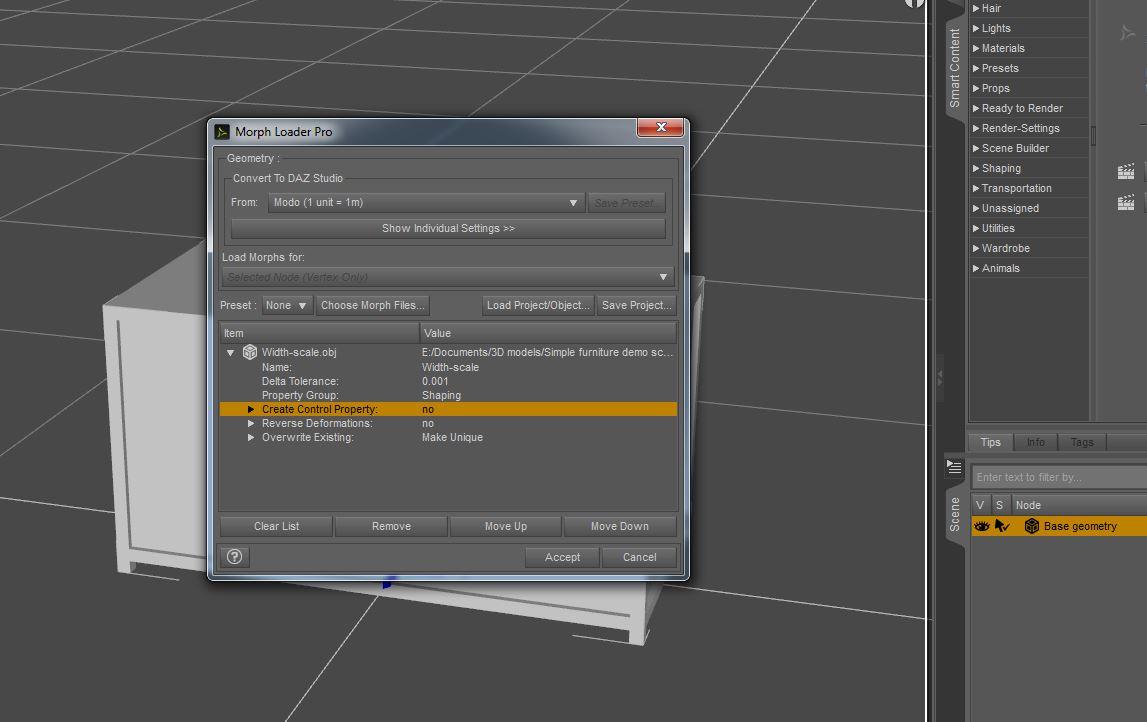Viewport: 1147px width, 722px height.
Task: Open the From: Modo unit dropdown
Action: [x=426, y=203]
